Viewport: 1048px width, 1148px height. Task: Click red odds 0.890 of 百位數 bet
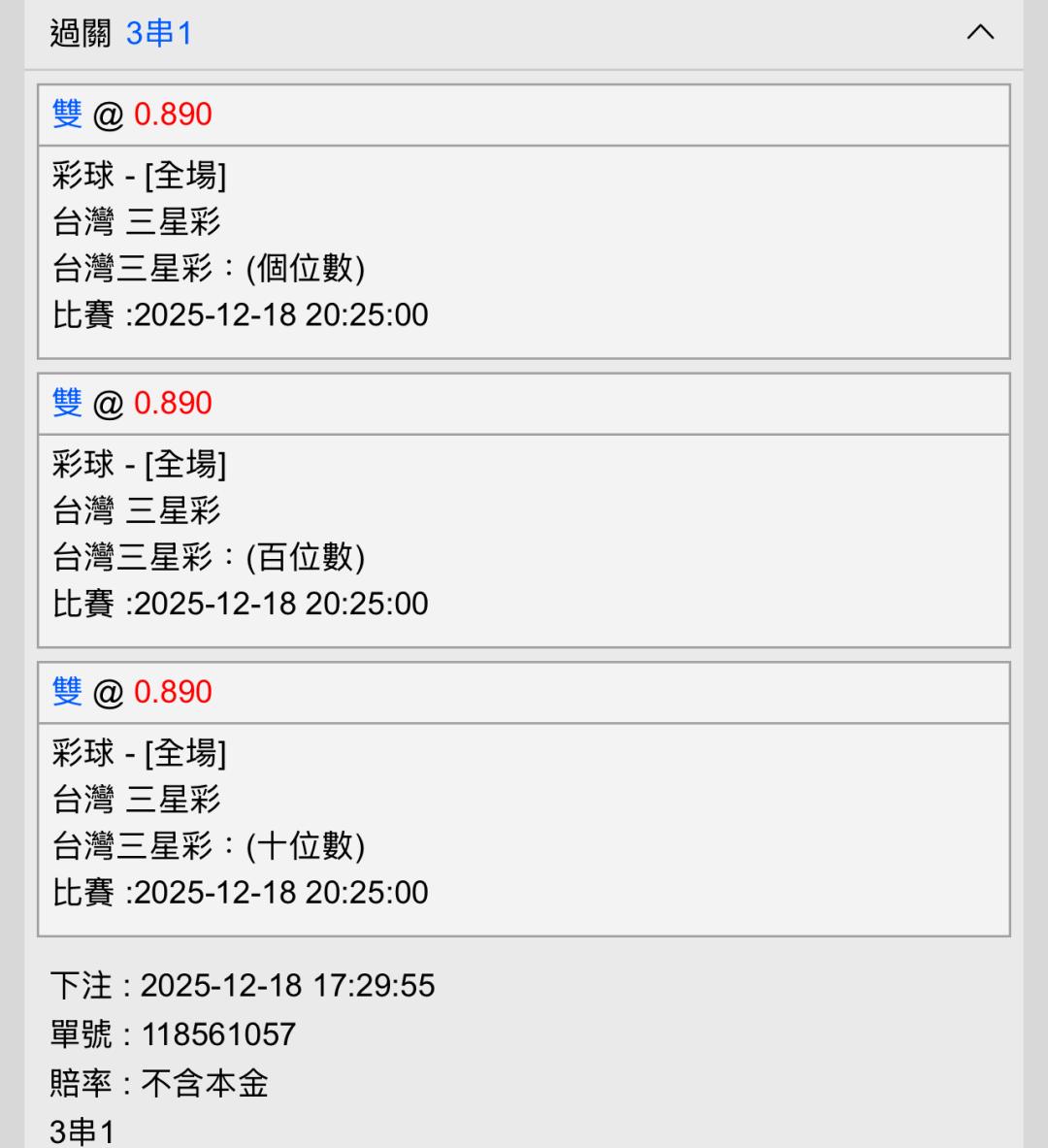[x=173, y=403]
